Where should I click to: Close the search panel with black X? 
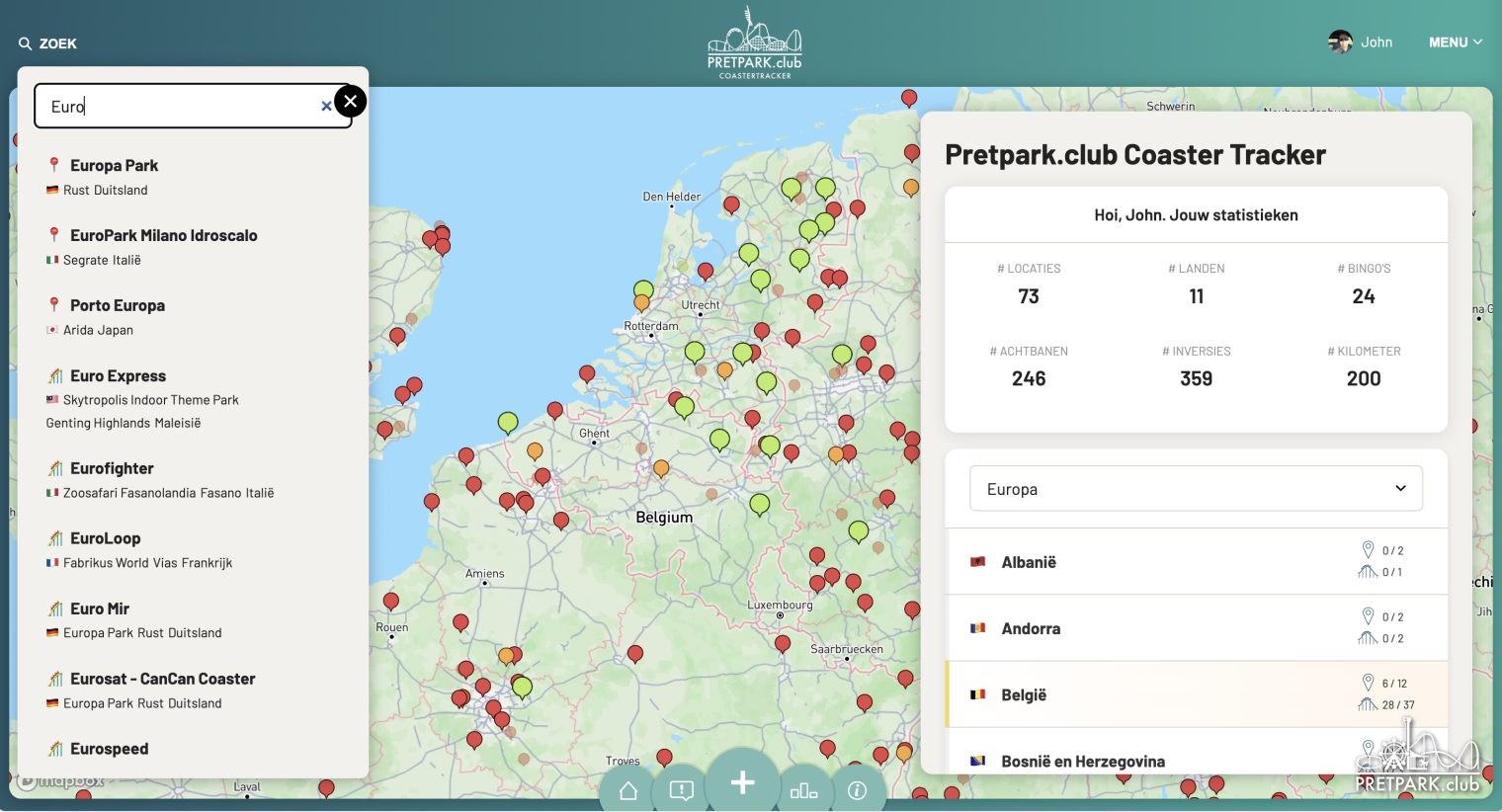350,102
